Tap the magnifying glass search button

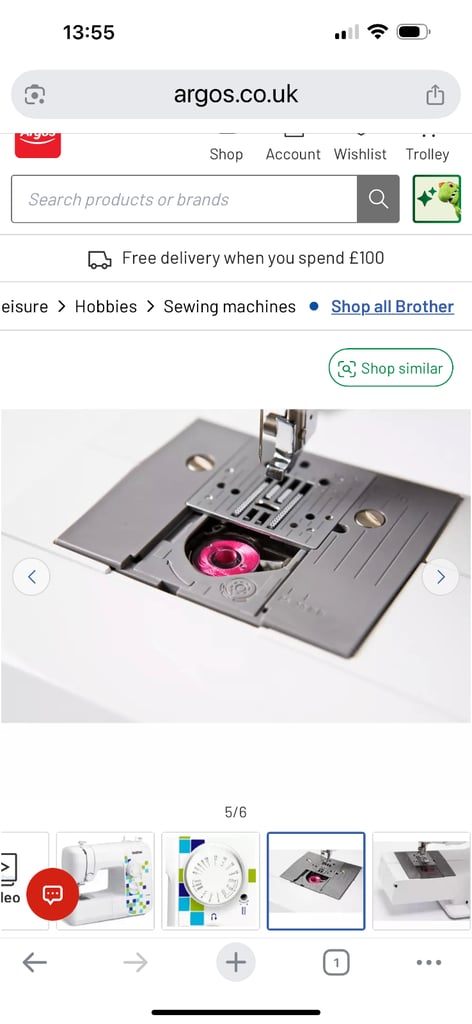(x=378, y=199)
